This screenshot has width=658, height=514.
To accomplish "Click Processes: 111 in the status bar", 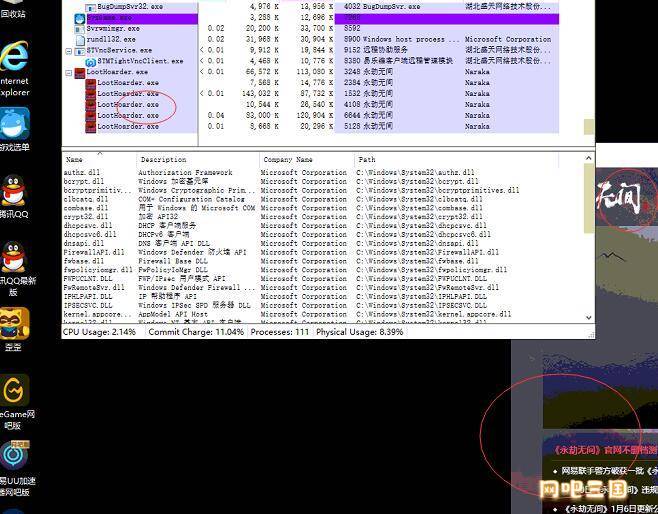I will [279, 332].
